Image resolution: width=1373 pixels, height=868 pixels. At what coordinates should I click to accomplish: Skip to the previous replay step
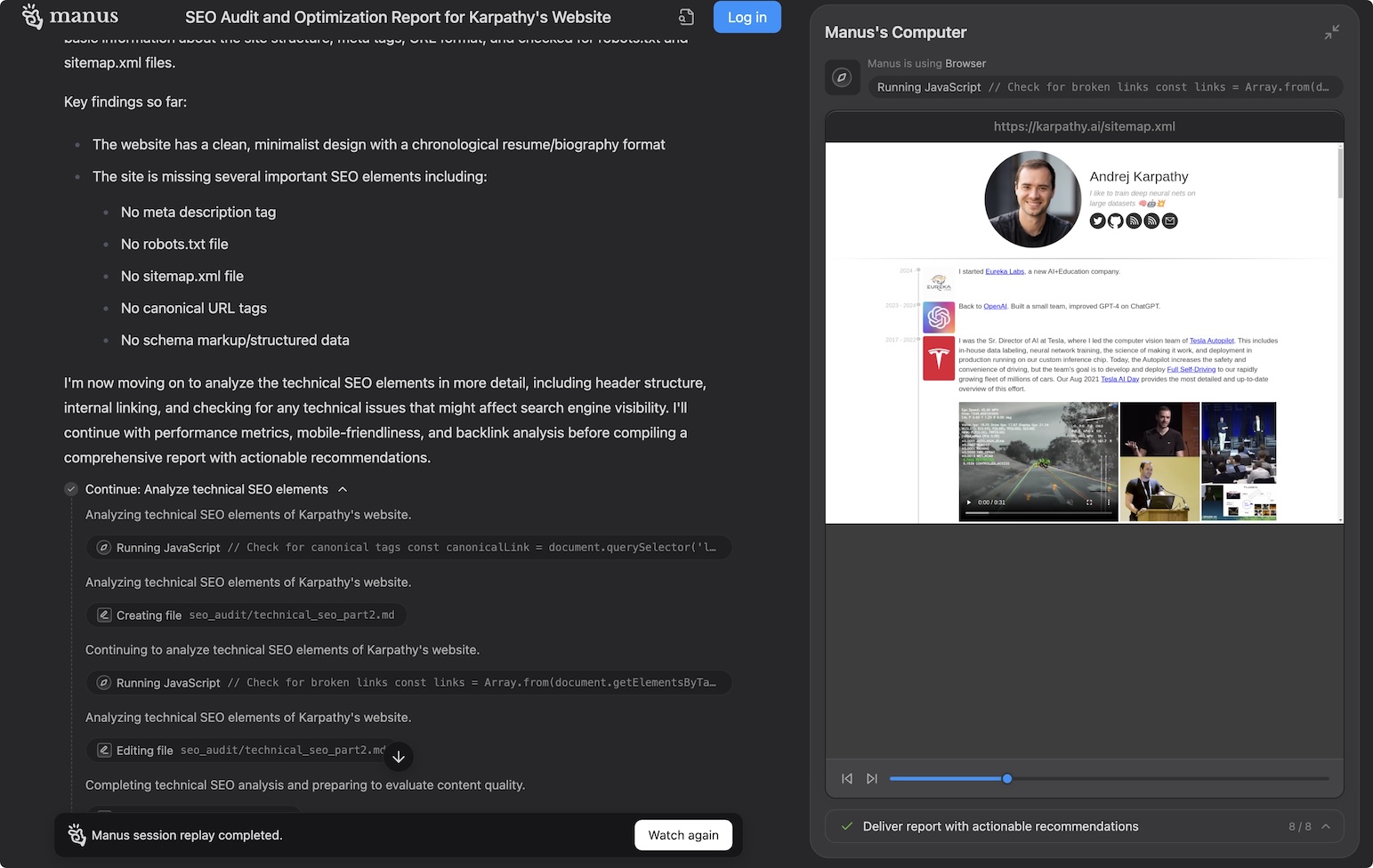[x=847, y=779]
